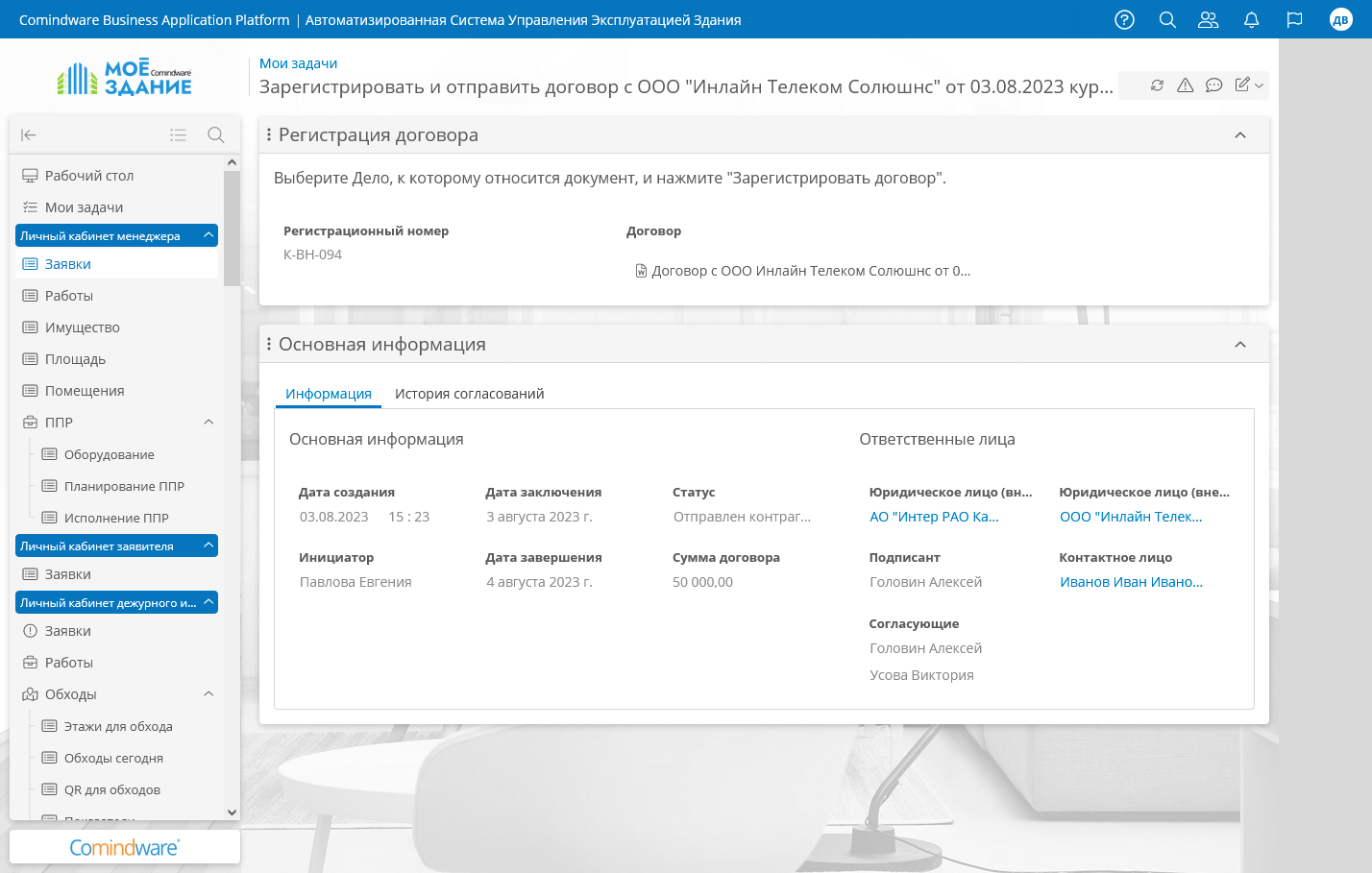Click the sidebar list view icon
Screen dimensions: 1372x873
click(178, 135)
